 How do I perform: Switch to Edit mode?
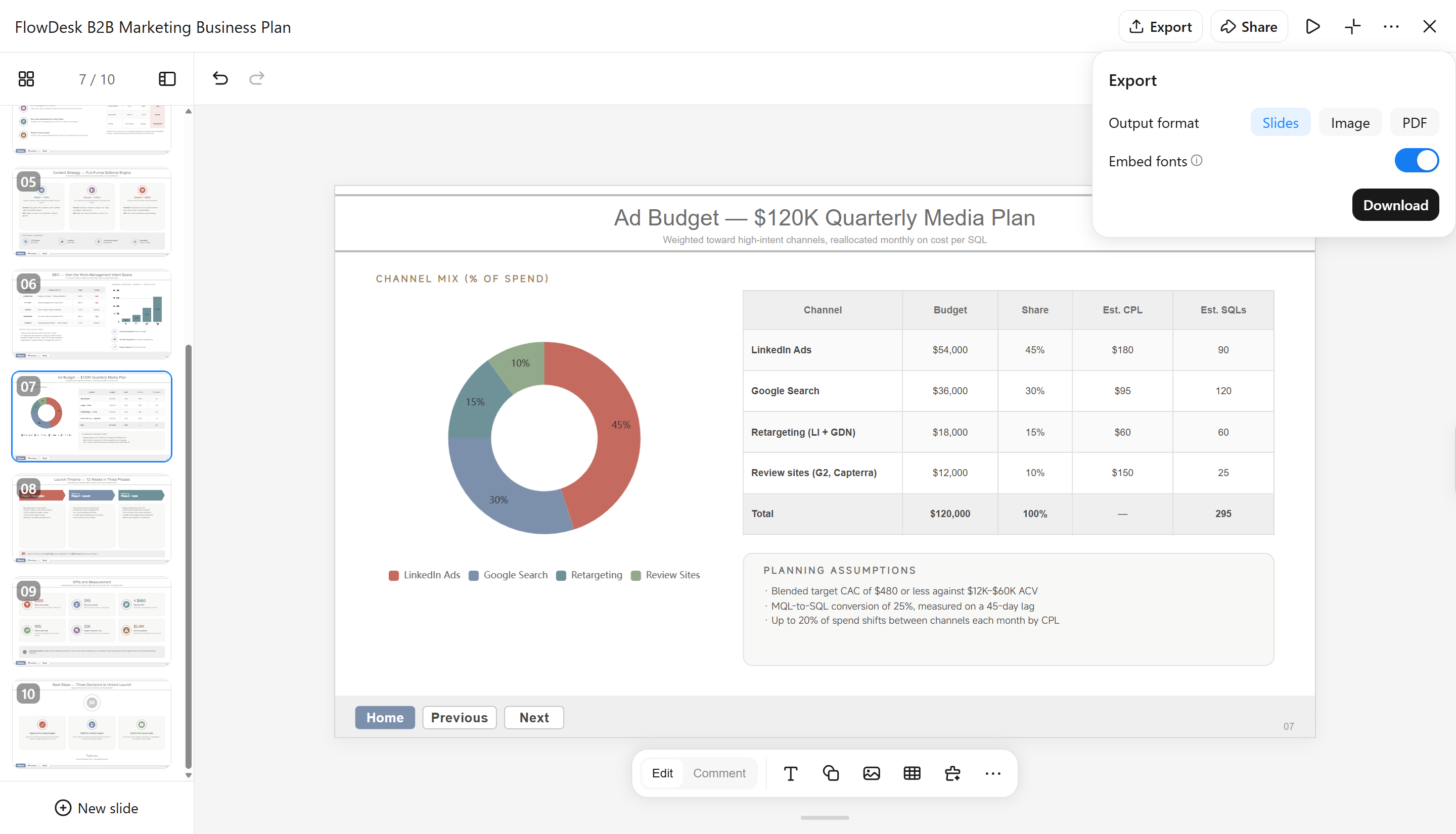662,773
